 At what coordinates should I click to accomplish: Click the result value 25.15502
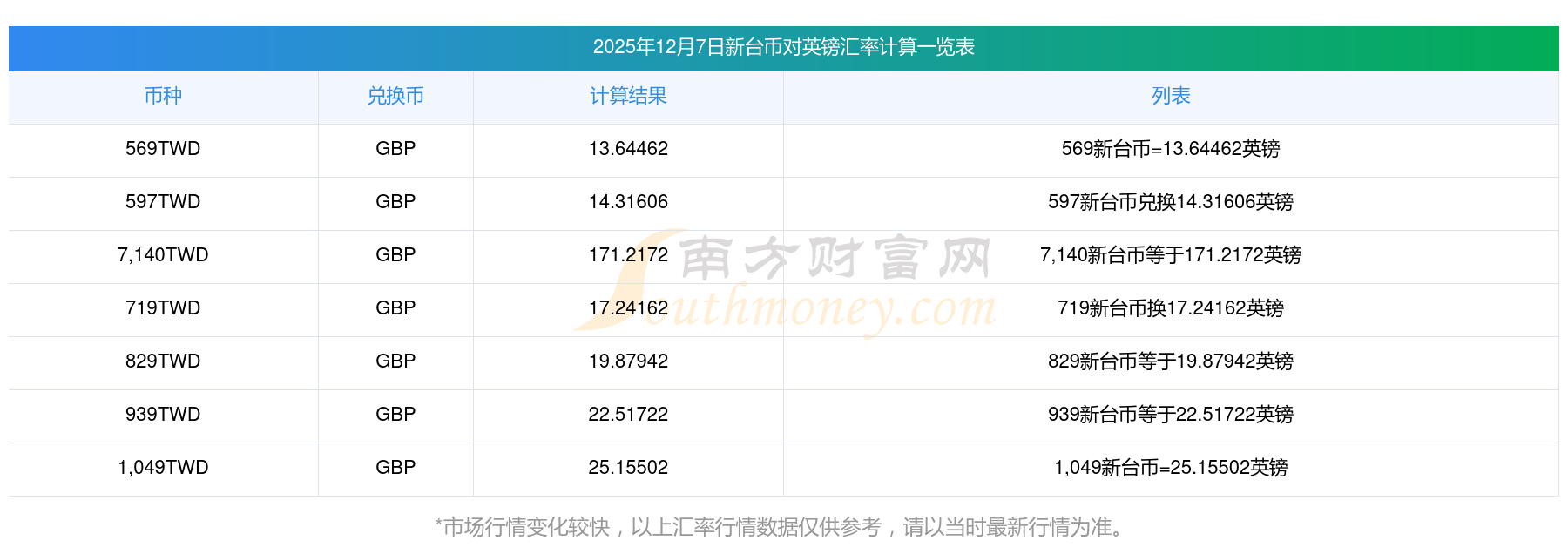tap(628, 468)
